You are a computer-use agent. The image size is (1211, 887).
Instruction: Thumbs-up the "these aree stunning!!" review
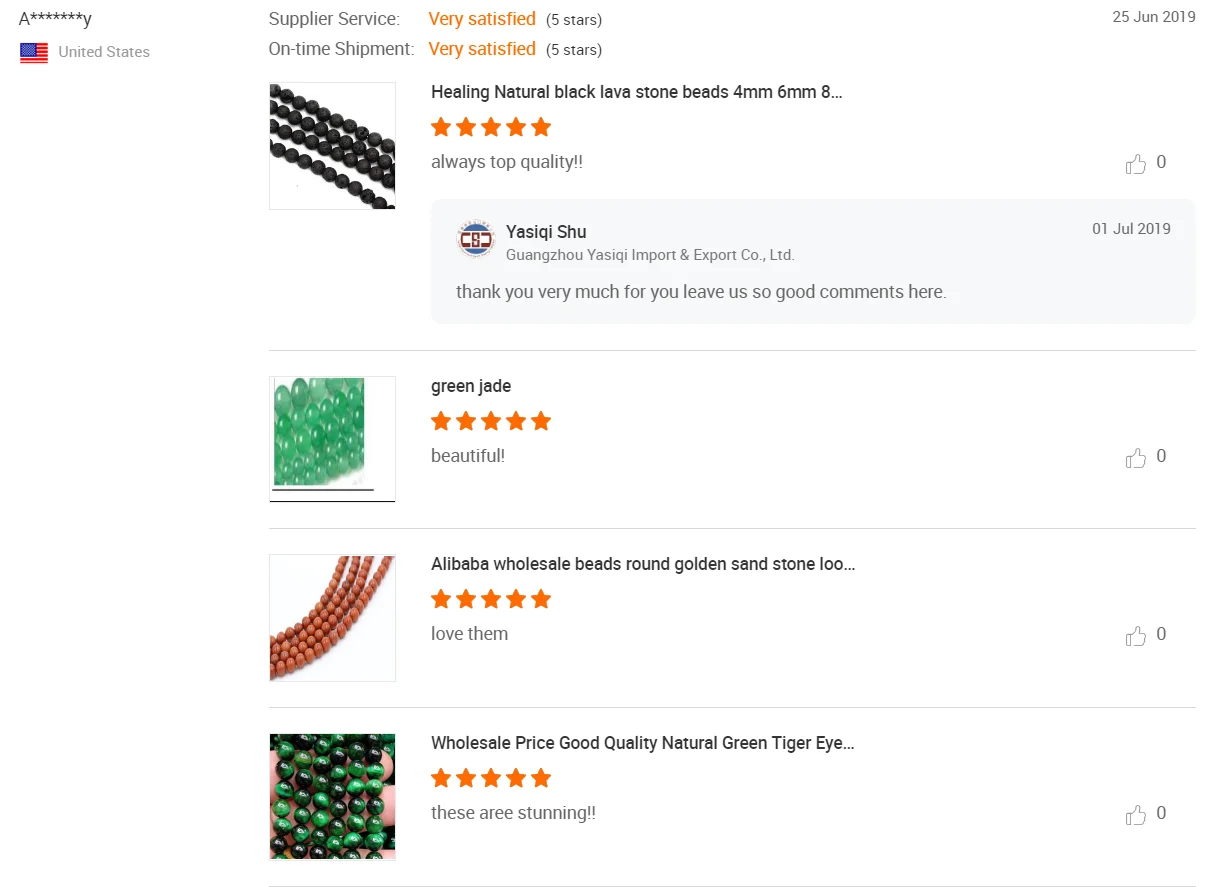(1136, 815)
